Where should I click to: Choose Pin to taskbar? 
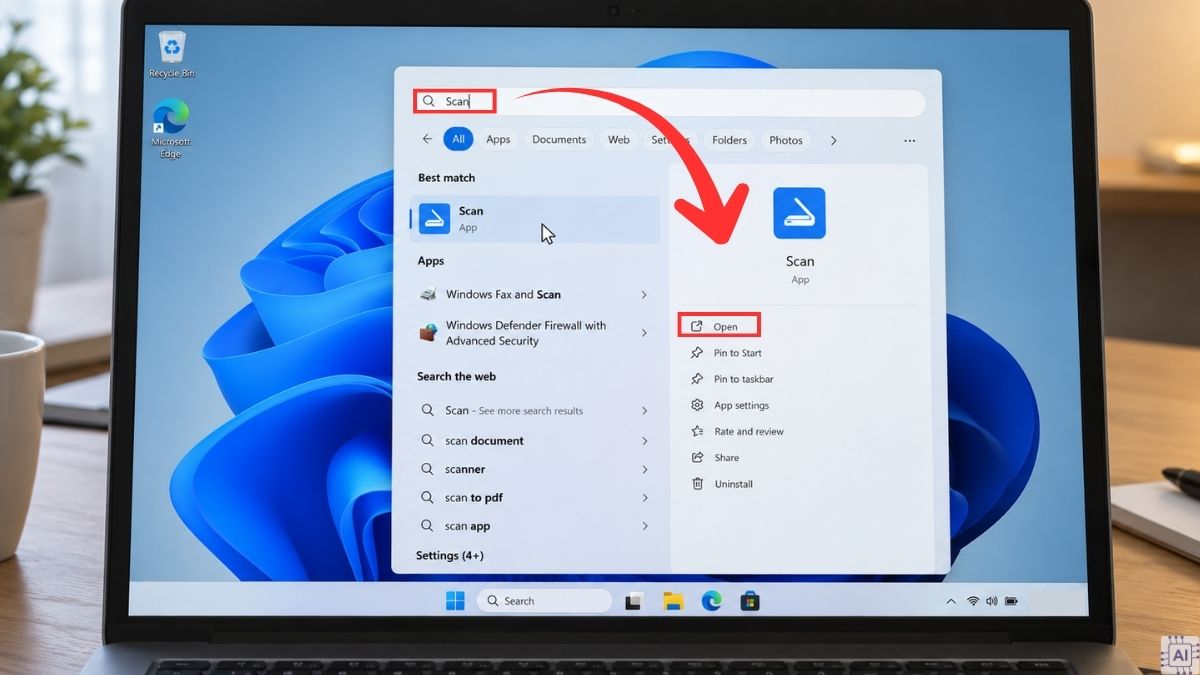point(733,379)
